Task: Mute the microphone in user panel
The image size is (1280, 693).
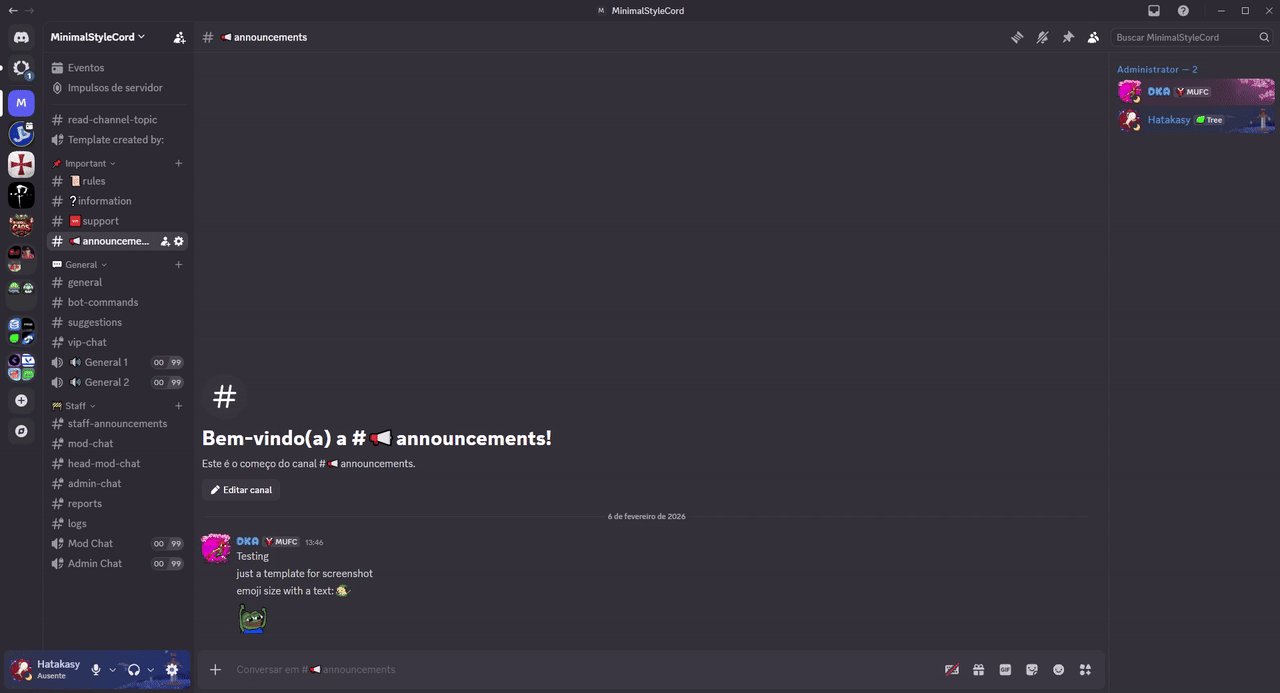Action: [96, 670]
